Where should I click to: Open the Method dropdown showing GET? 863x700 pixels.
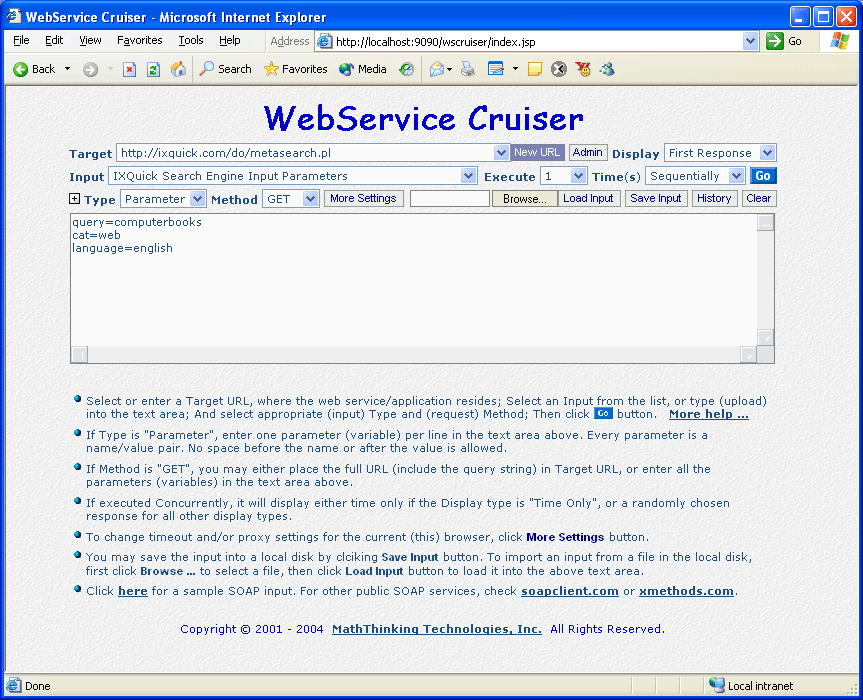(310, 199)
